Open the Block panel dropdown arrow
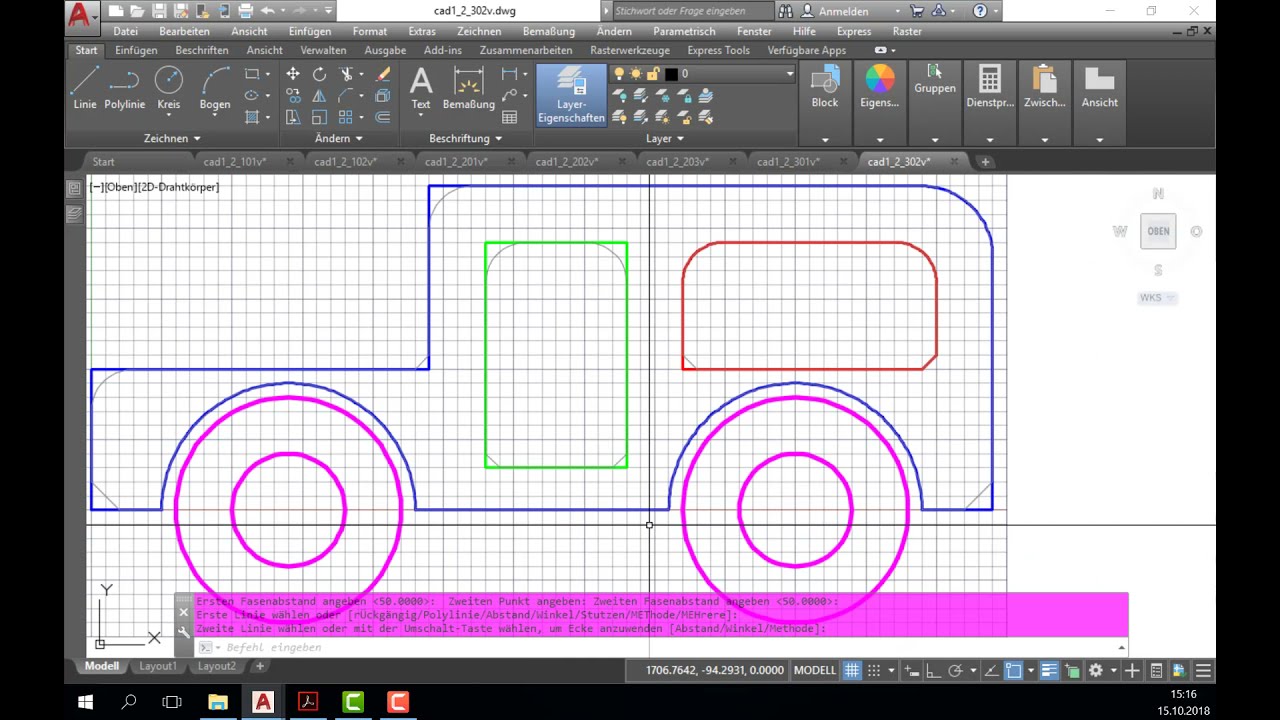 click(x=825, y=139)
